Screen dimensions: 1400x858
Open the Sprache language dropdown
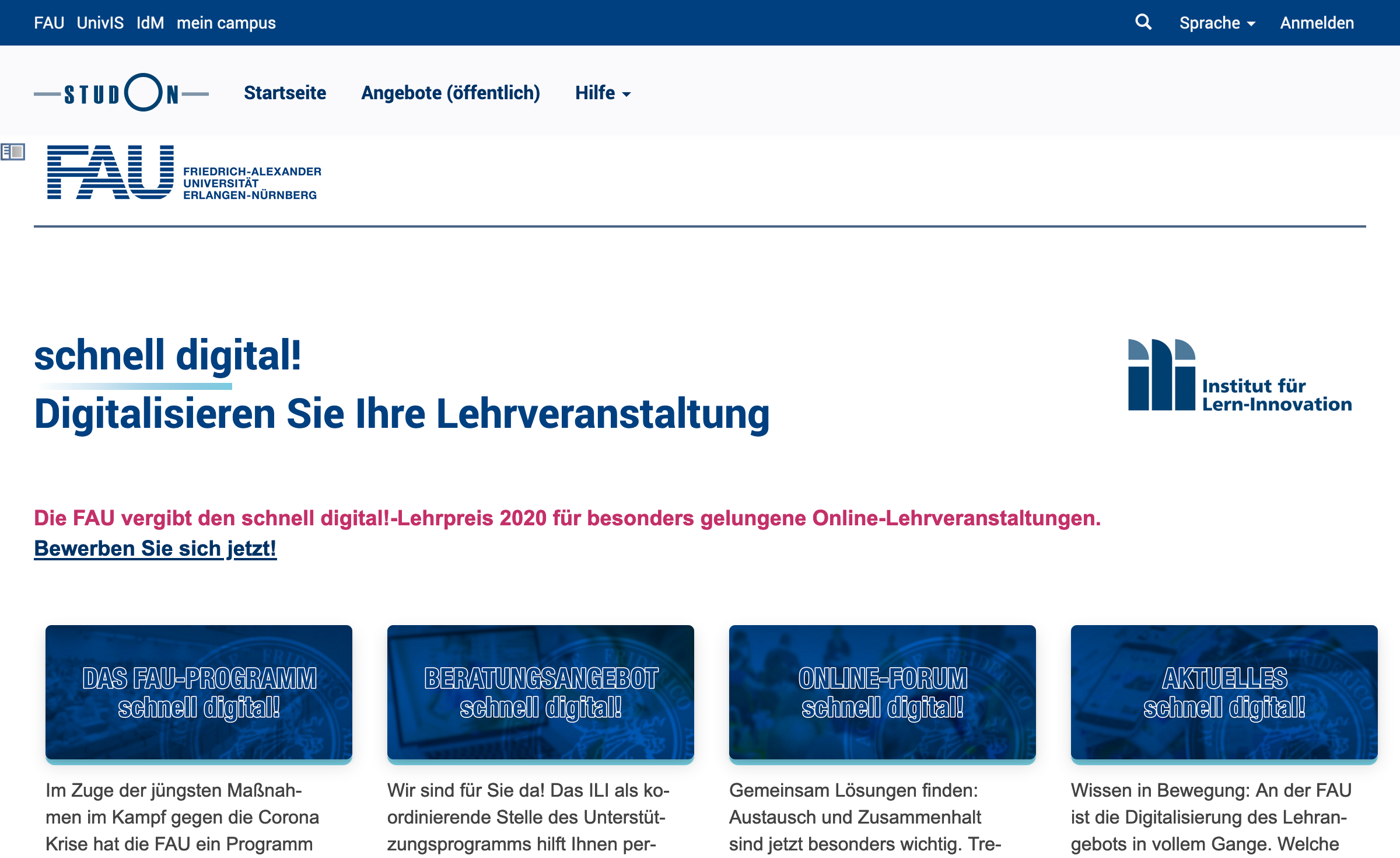[x=1209, y=23]
